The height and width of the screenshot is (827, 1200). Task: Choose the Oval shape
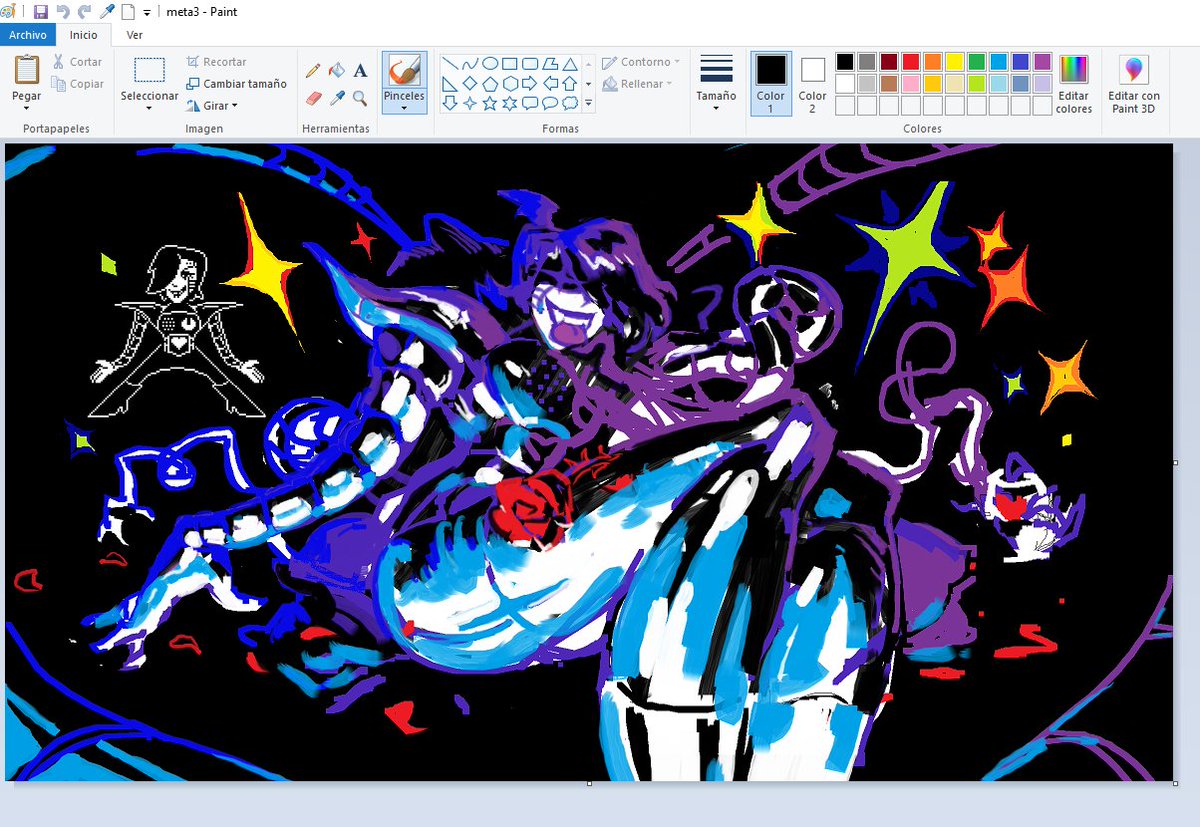click(x=490, y=64)
